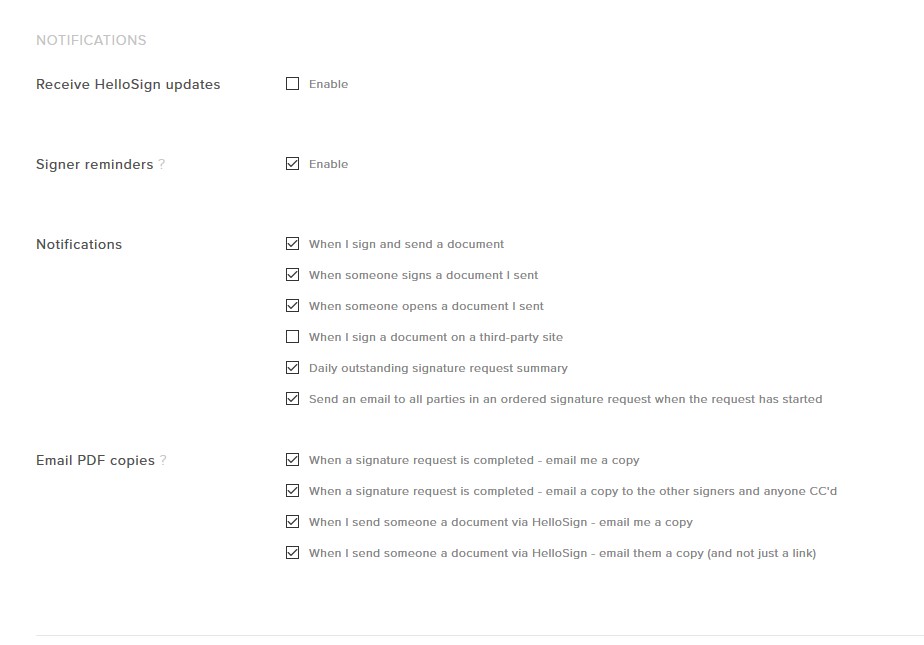Uncheck 'When I sign and send a document'

pos(292,243)
